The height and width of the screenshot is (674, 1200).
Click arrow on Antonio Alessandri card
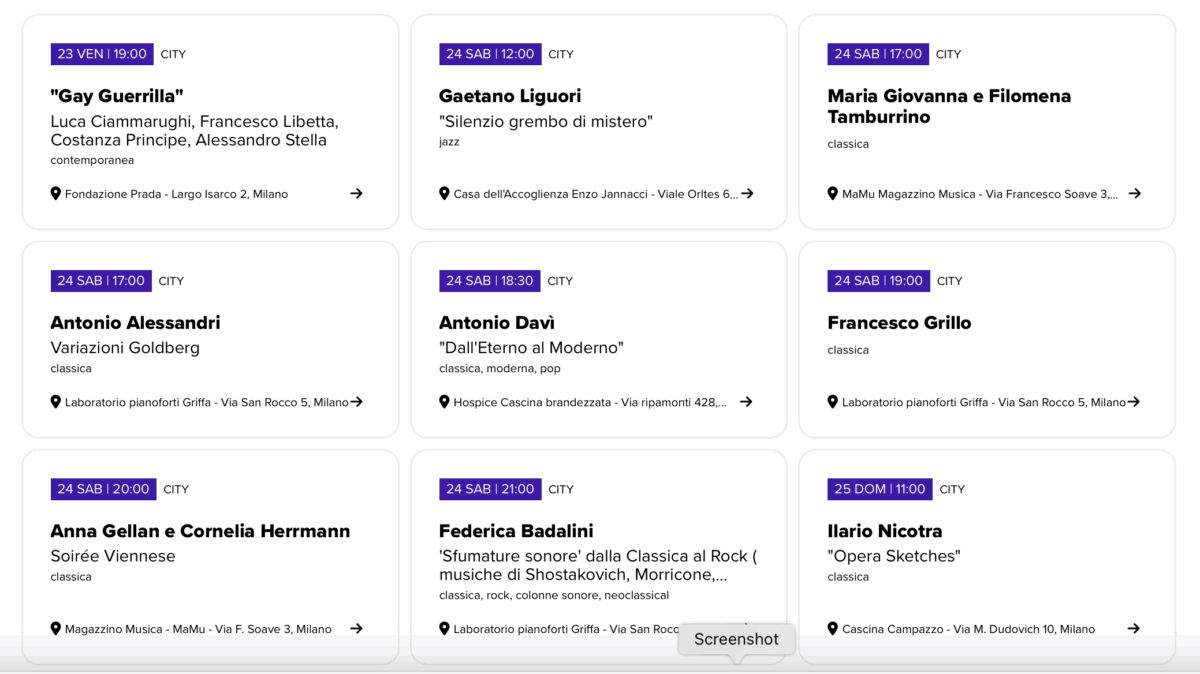356,402
